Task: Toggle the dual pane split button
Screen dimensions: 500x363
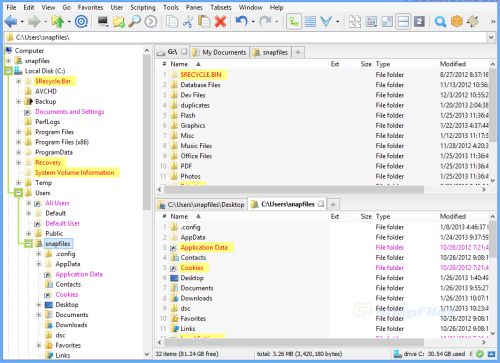Action: pyautogui.click(x=403, y=22)
